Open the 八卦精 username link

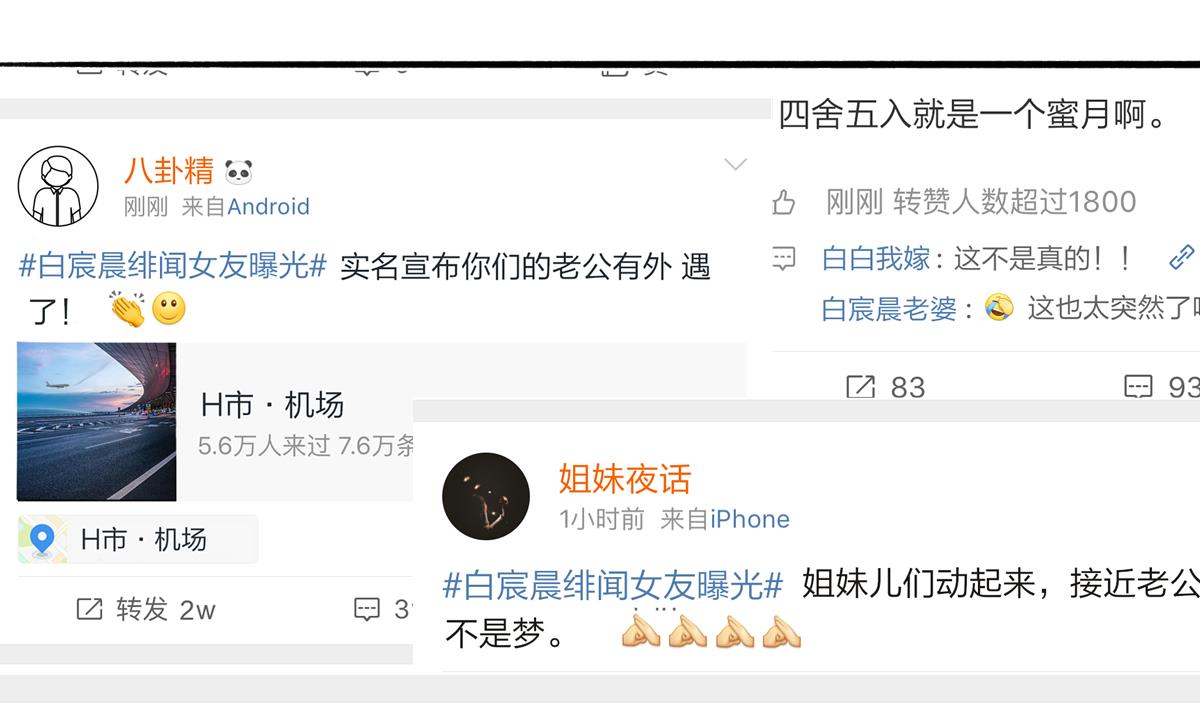point(168,171)
